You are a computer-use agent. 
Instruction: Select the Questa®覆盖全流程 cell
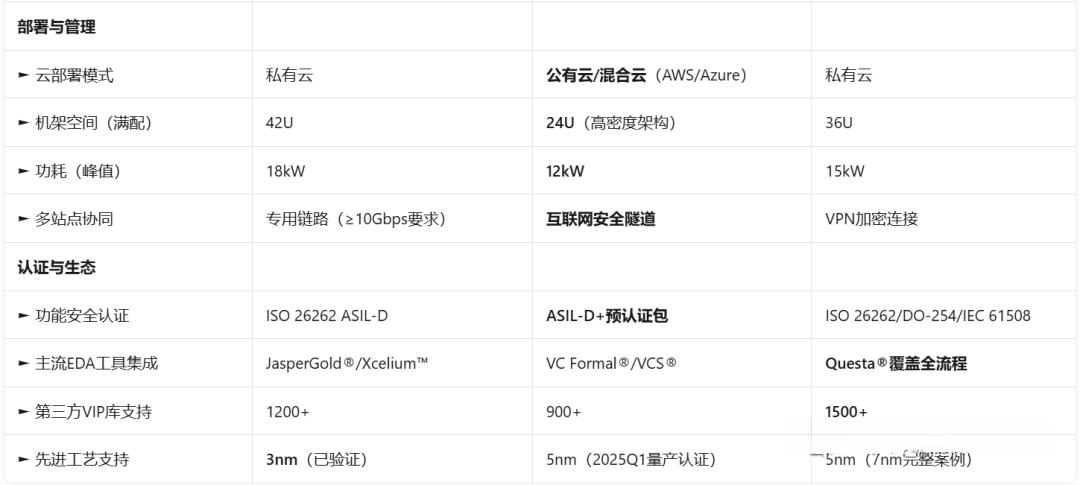pos(895,364)
